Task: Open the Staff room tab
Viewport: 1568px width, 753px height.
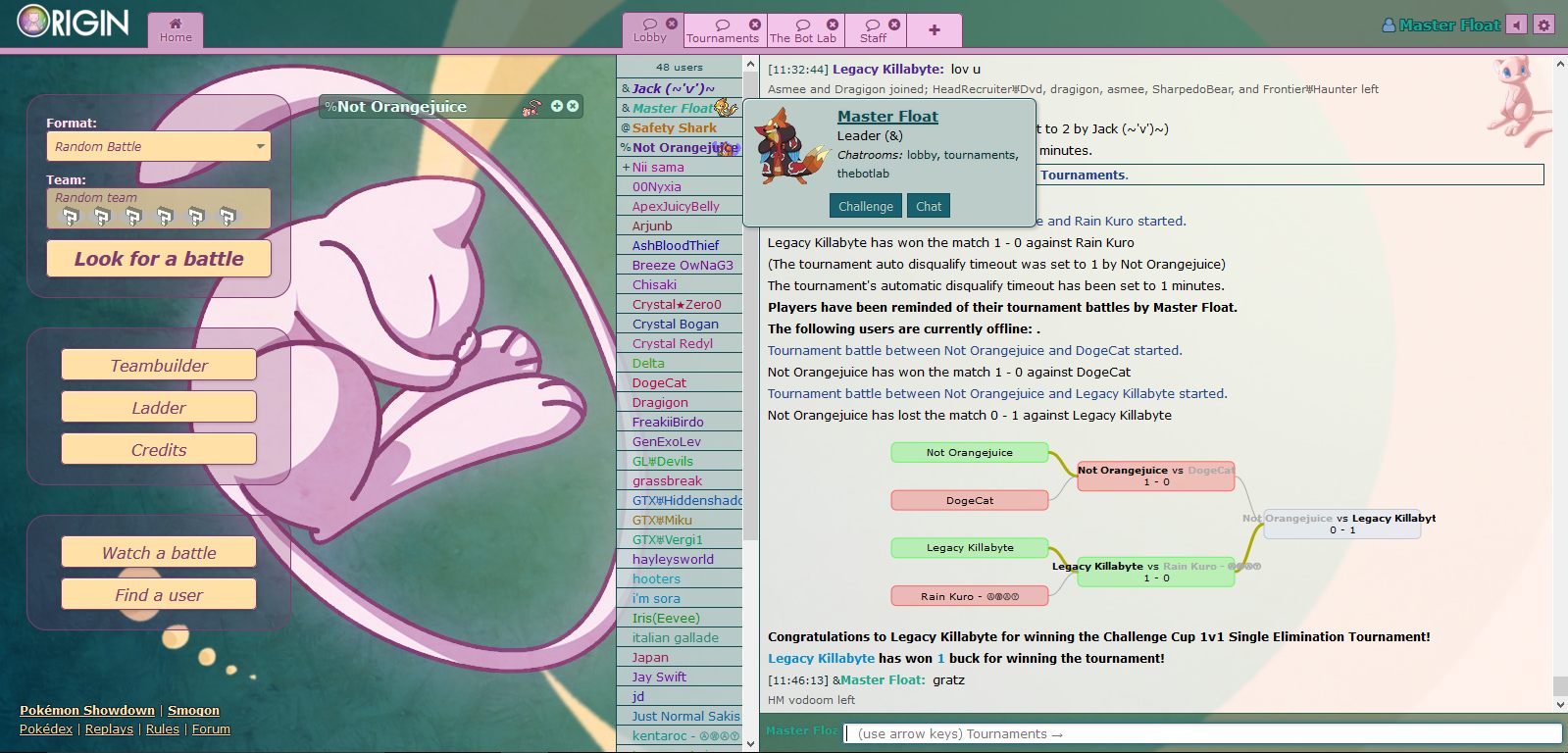Action: [x=873, y=31]
